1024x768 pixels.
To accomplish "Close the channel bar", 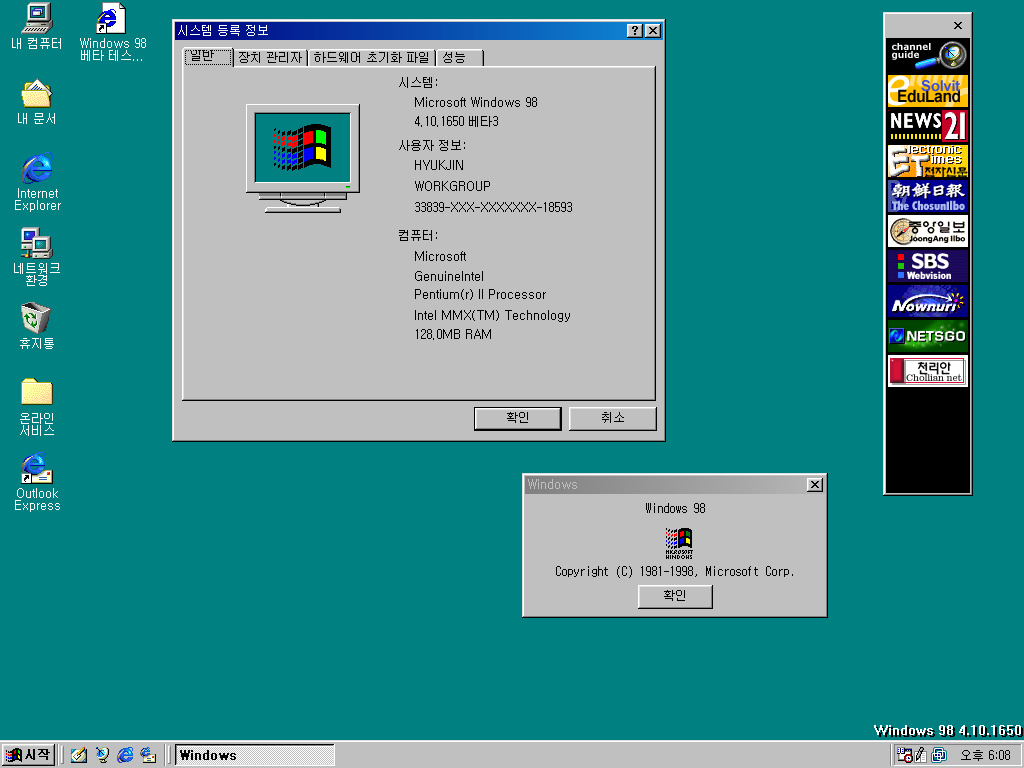I will coord(957,25).
